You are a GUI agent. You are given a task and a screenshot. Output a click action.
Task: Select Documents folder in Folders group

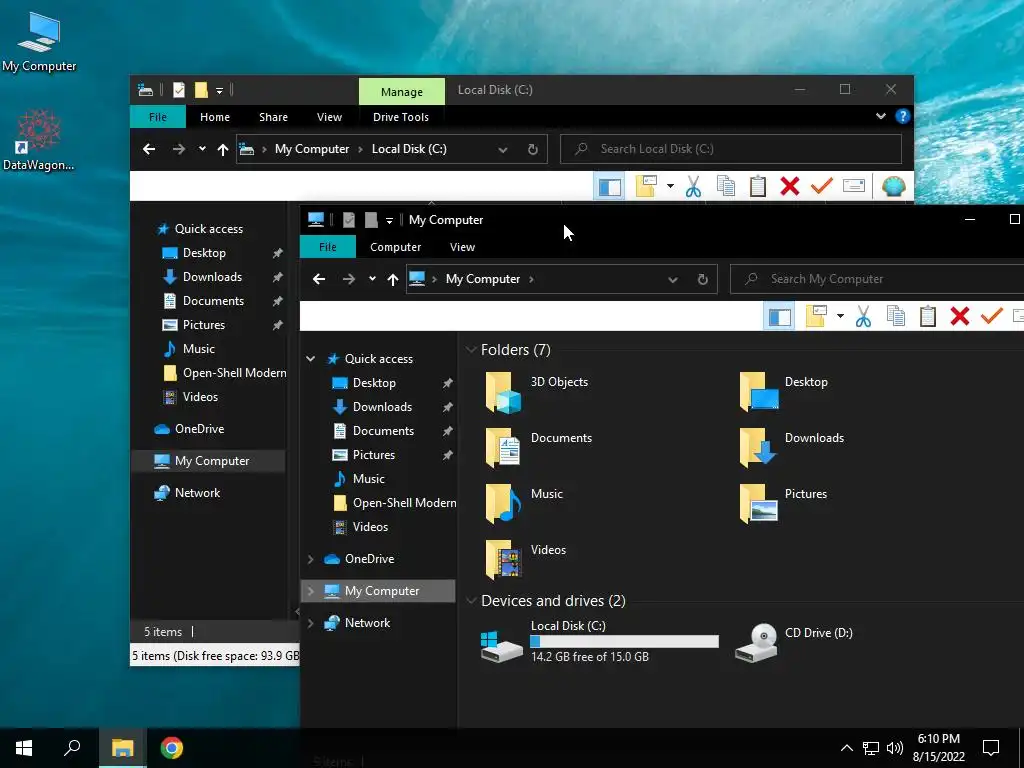[x=539, y=448]
